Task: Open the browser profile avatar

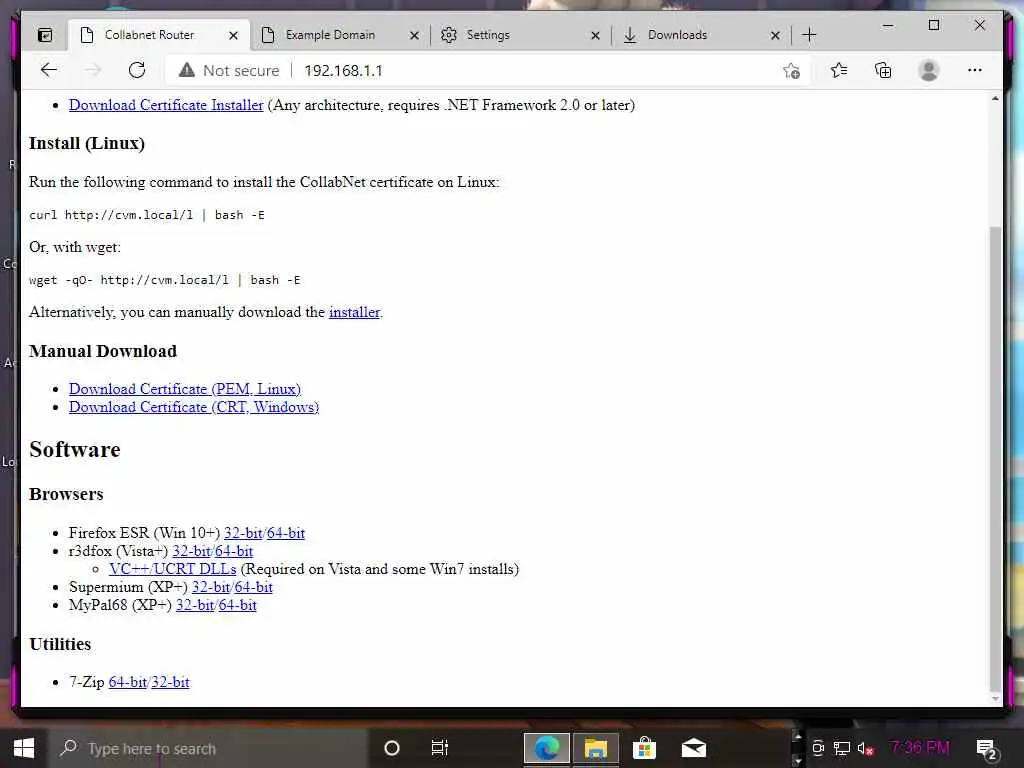Action: [929, 70]
